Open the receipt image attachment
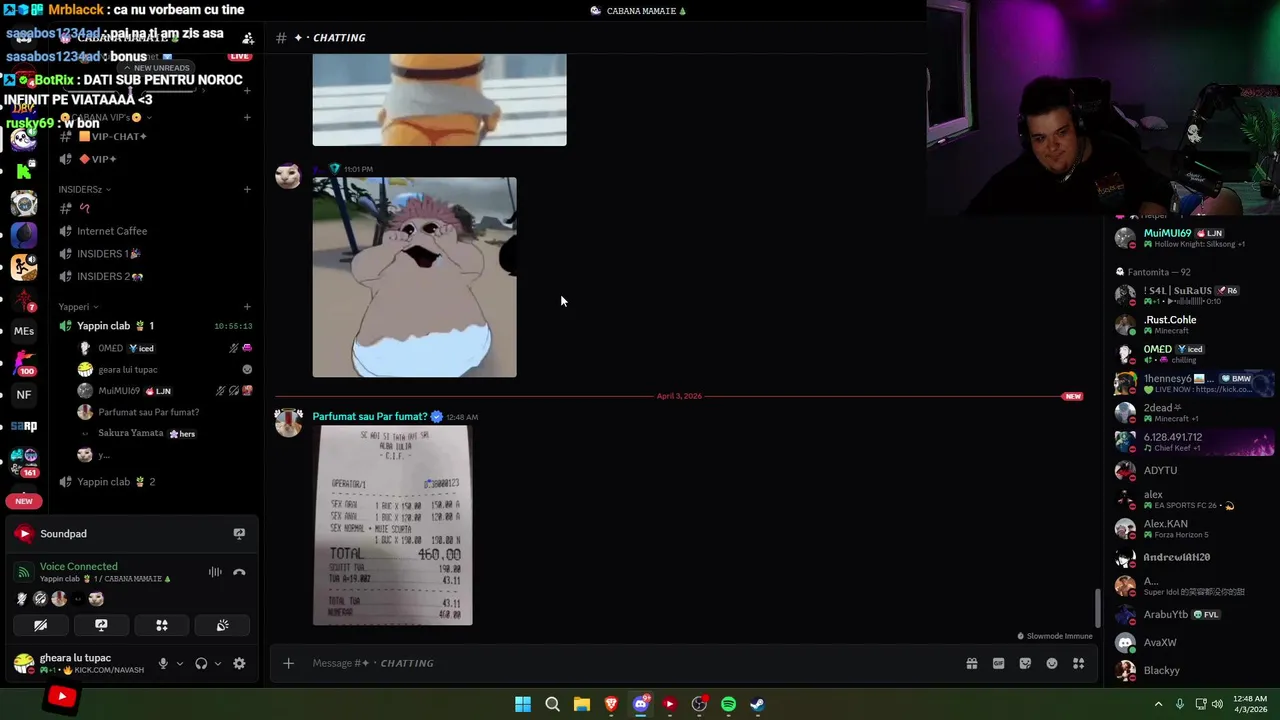The width and height of the screenshot is (1280, 720). (392, 526)
